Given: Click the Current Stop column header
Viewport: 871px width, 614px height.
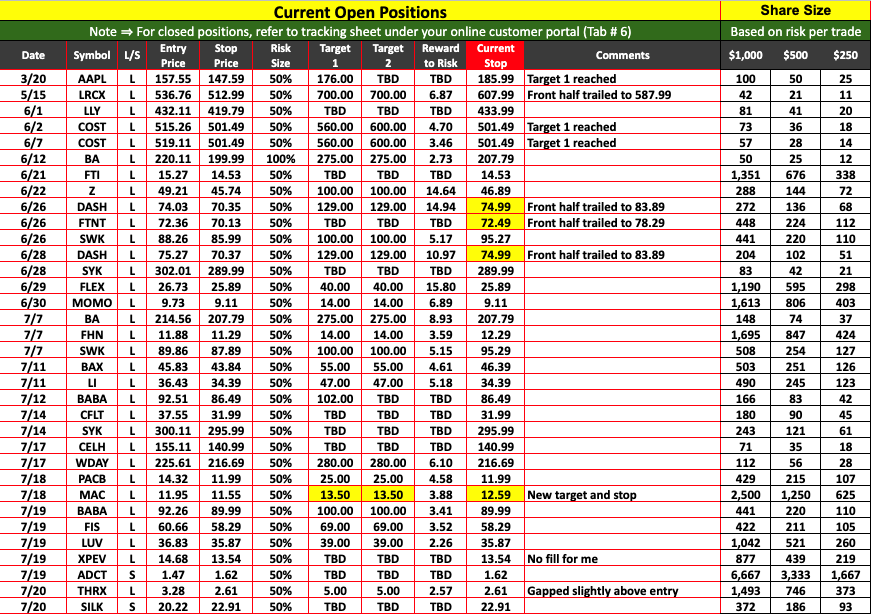Looking at the screenshot, I should 495,55.
